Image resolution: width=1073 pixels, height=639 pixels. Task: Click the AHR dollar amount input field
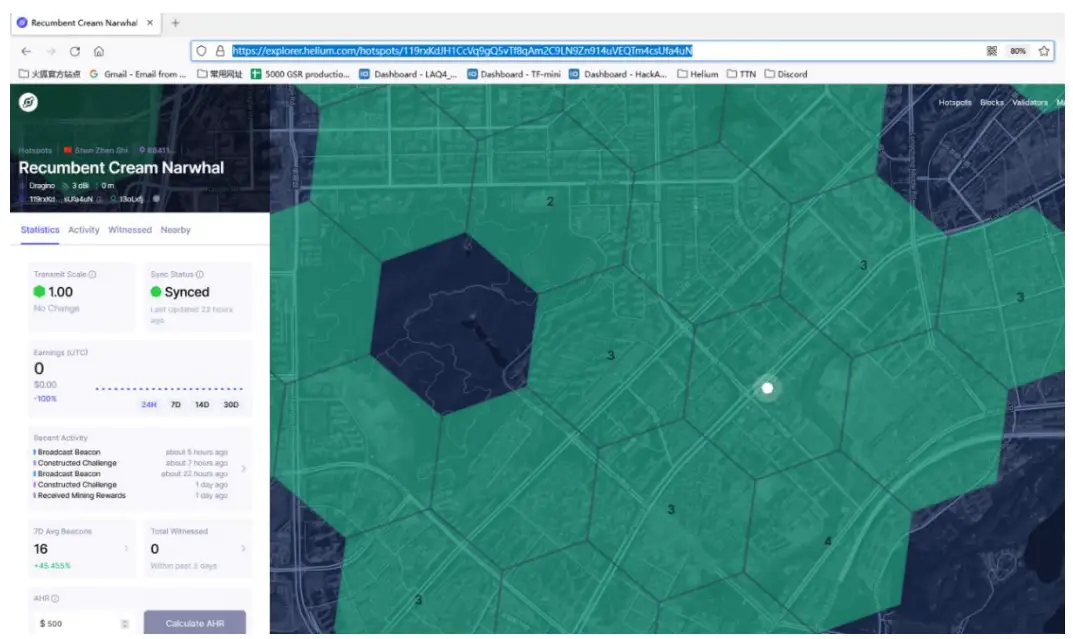[x=78, y=624]
